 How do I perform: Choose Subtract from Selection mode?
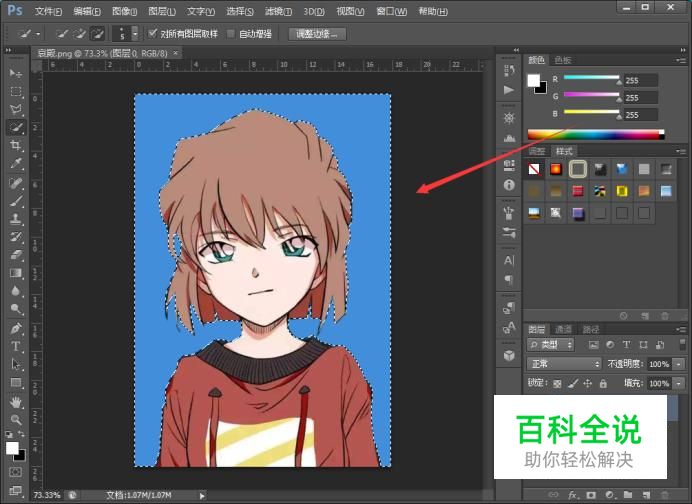point(97,33)
